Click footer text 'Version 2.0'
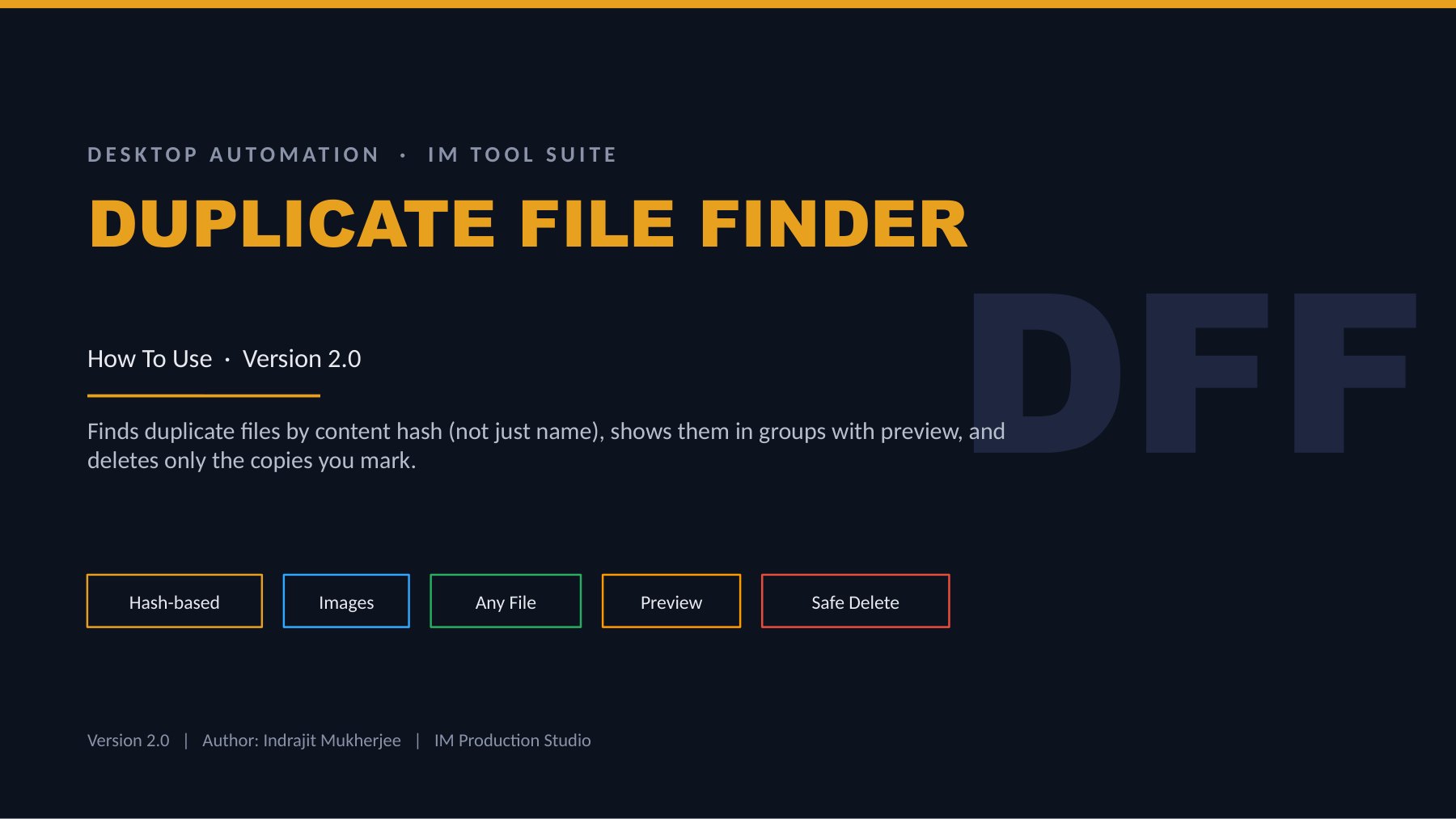Screen dimensions: 1456x819 point(129,741)
